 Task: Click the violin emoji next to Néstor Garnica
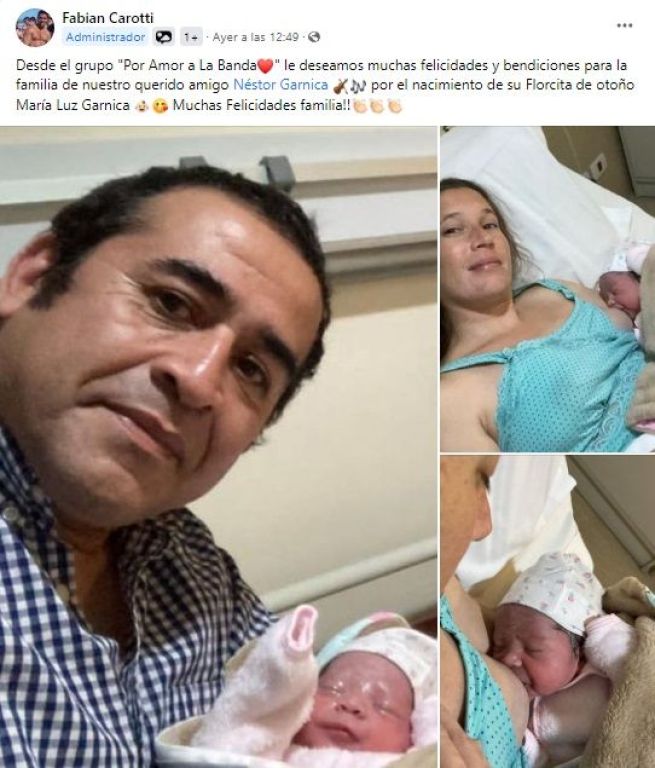(341, 86)
